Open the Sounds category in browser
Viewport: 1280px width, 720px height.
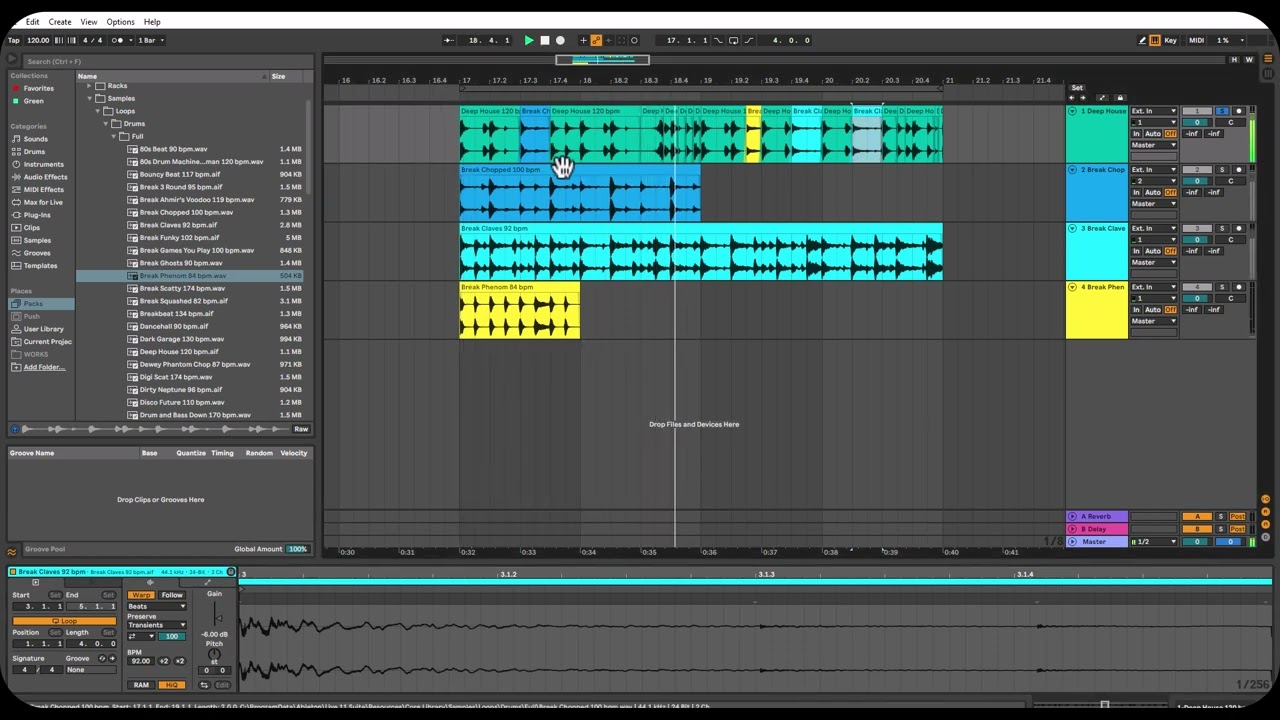click(36, 139)
